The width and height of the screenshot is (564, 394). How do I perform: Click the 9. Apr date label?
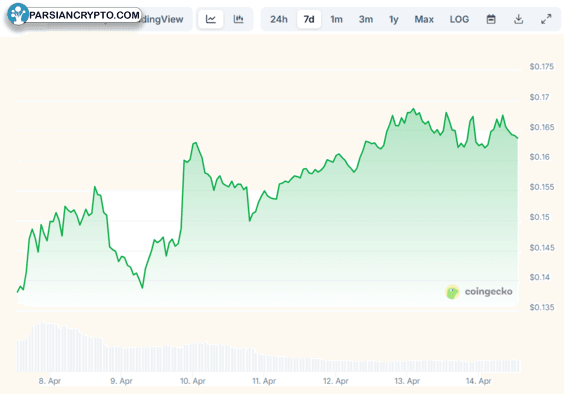(121, 381)
